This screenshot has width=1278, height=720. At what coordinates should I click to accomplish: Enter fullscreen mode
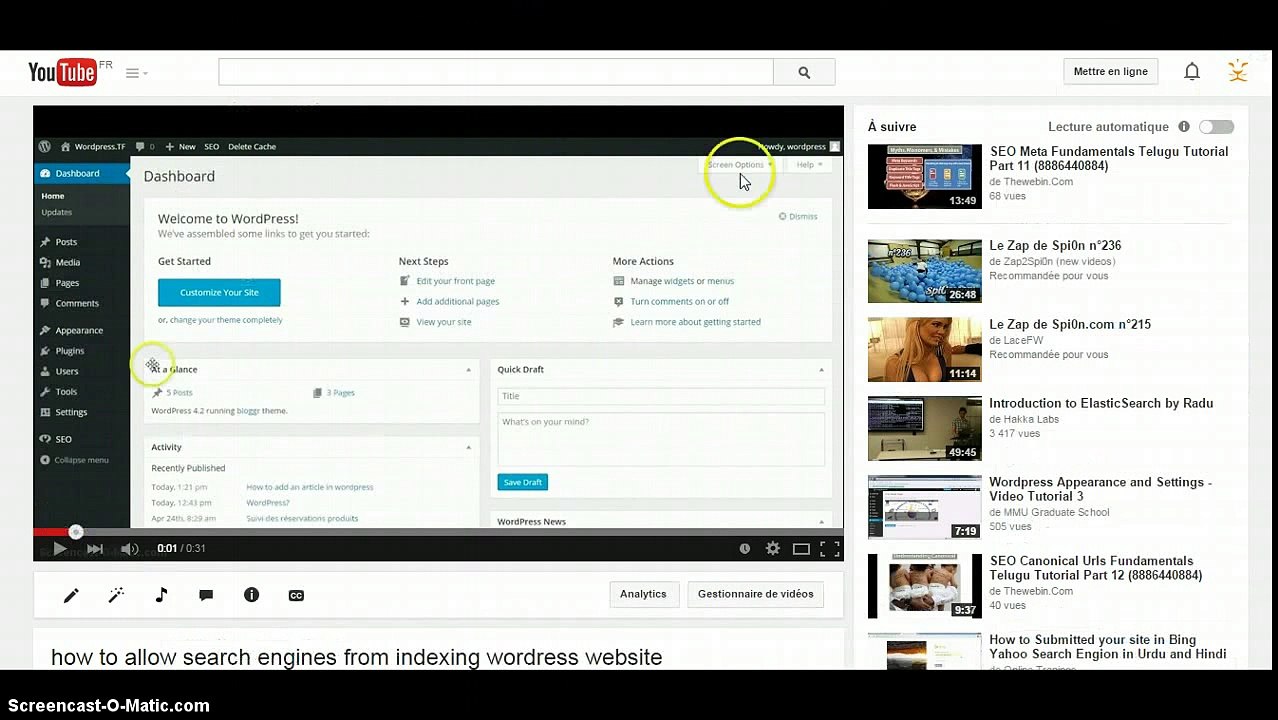tap(830, 548)
